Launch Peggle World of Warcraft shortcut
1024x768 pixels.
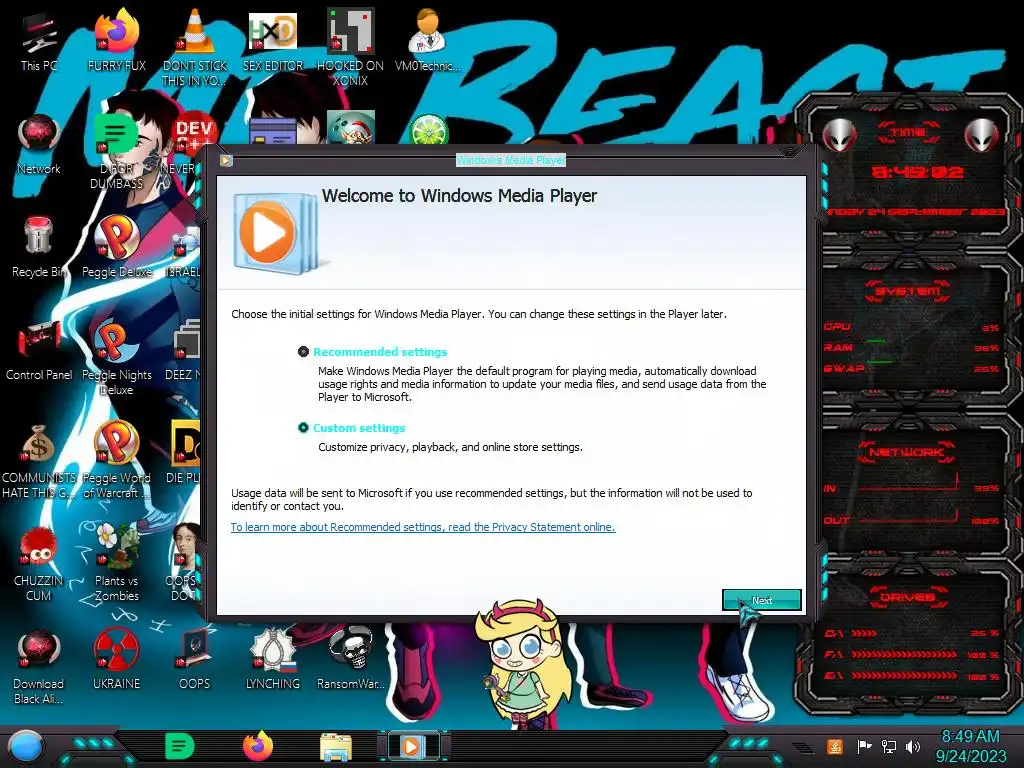point(116,460)
